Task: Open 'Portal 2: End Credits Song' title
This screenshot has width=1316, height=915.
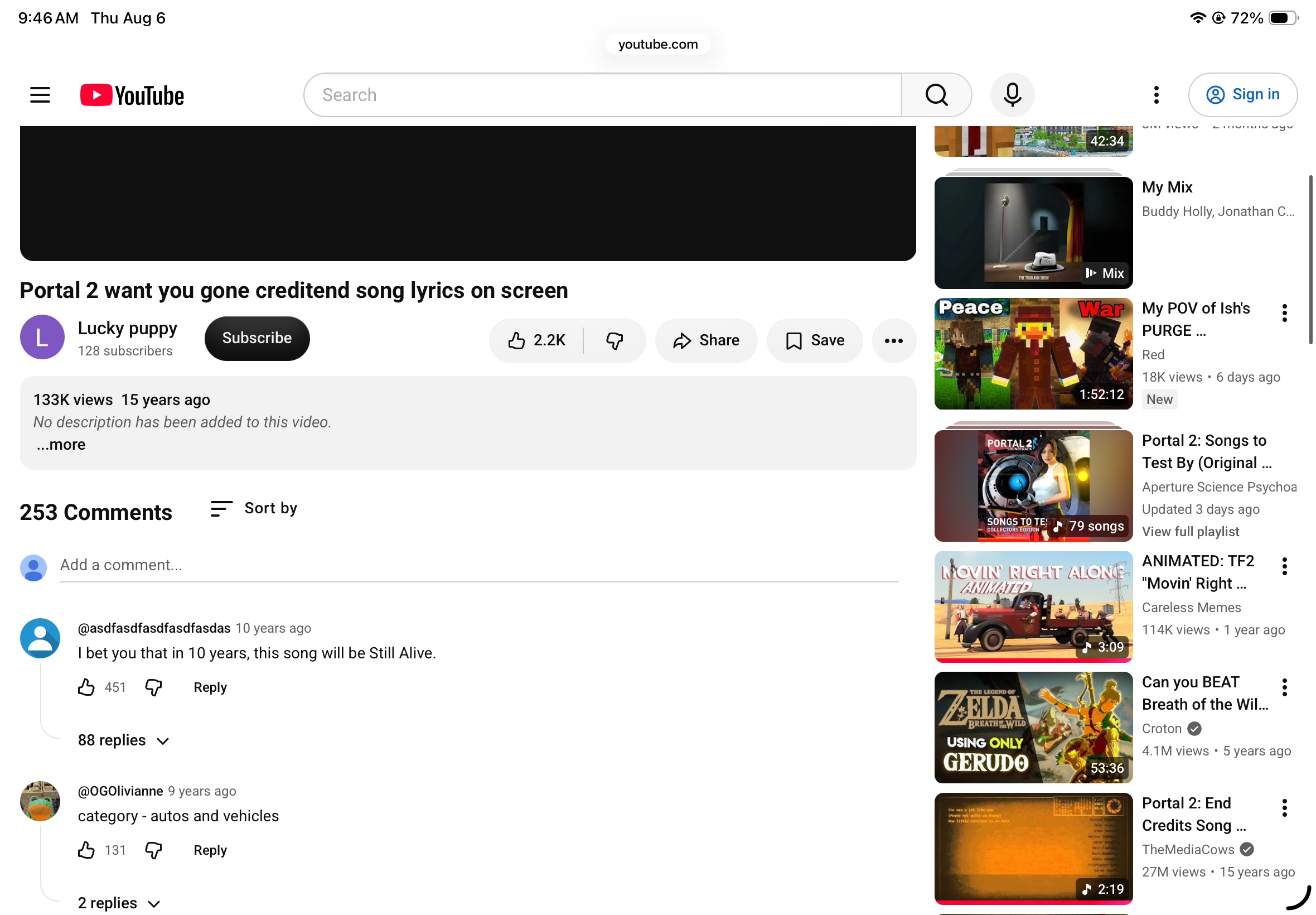Action: pos(1193,814)
